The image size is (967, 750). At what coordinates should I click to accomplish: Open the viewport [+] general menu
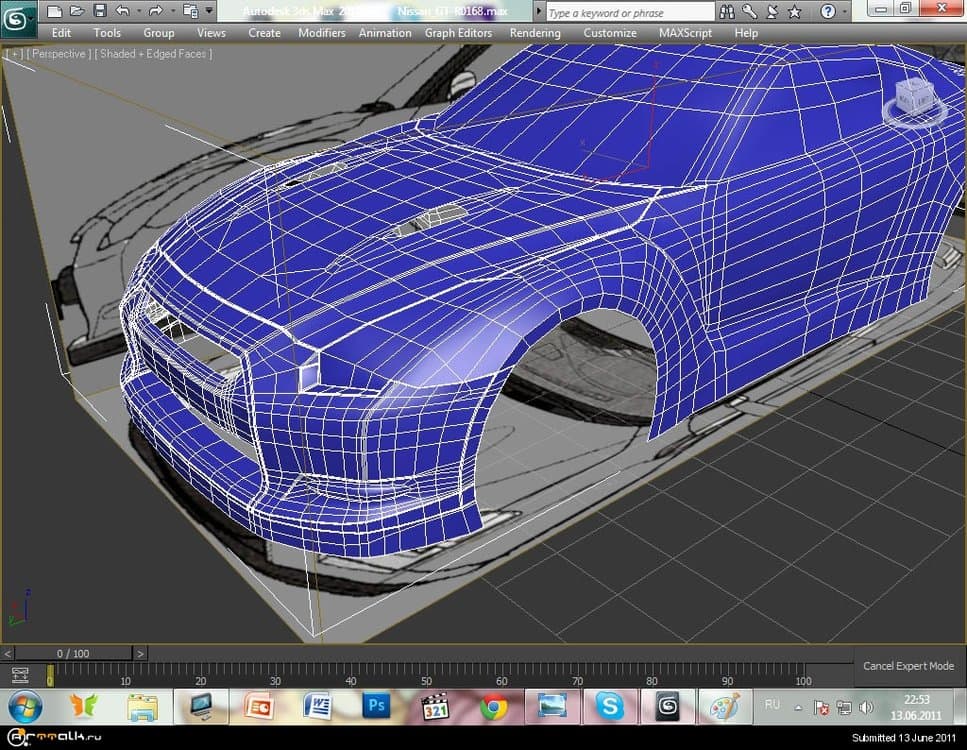14,54
